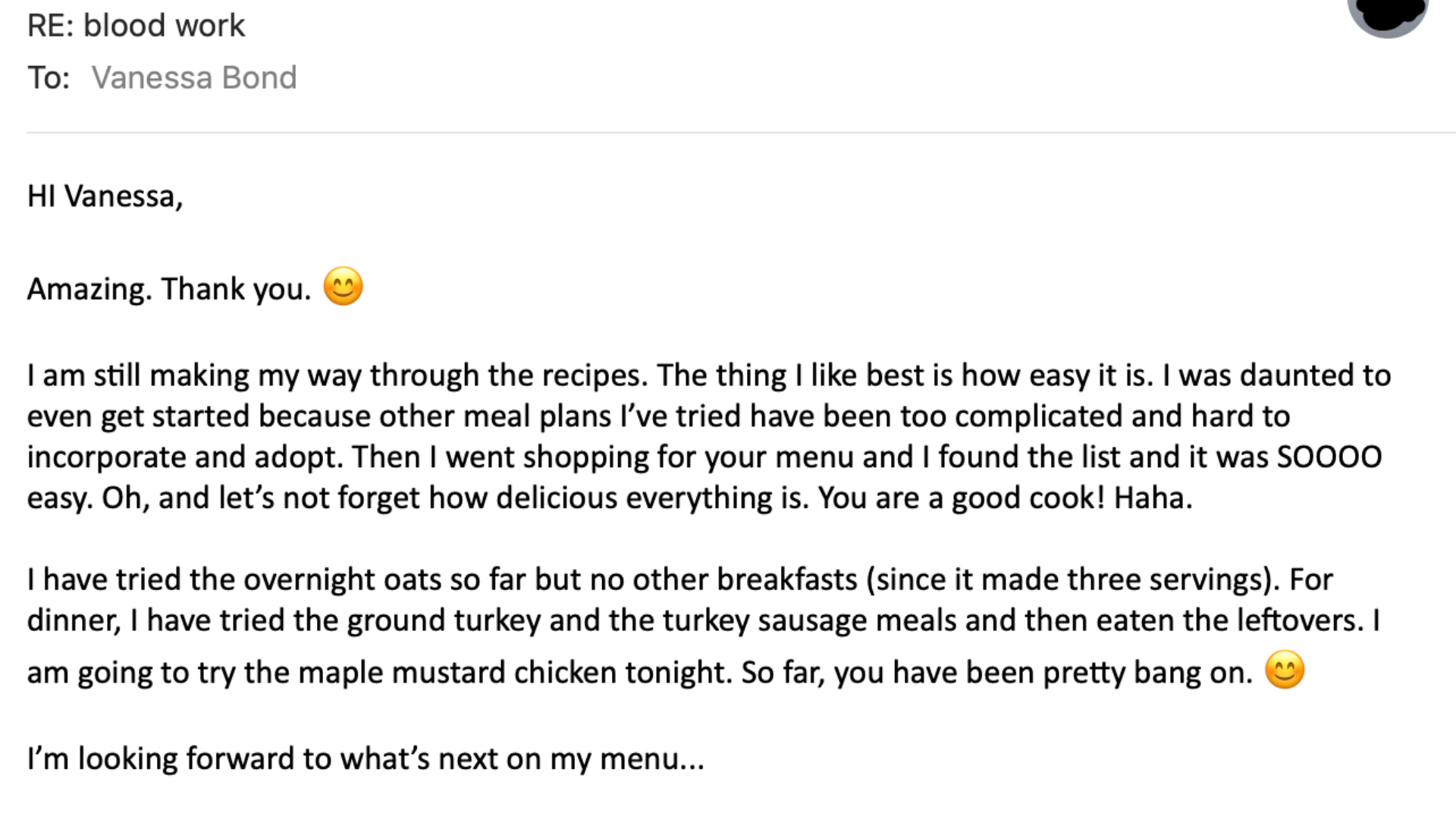Click the Amazing. Thank you. text
1456x819 pixels.
(169, 289)
